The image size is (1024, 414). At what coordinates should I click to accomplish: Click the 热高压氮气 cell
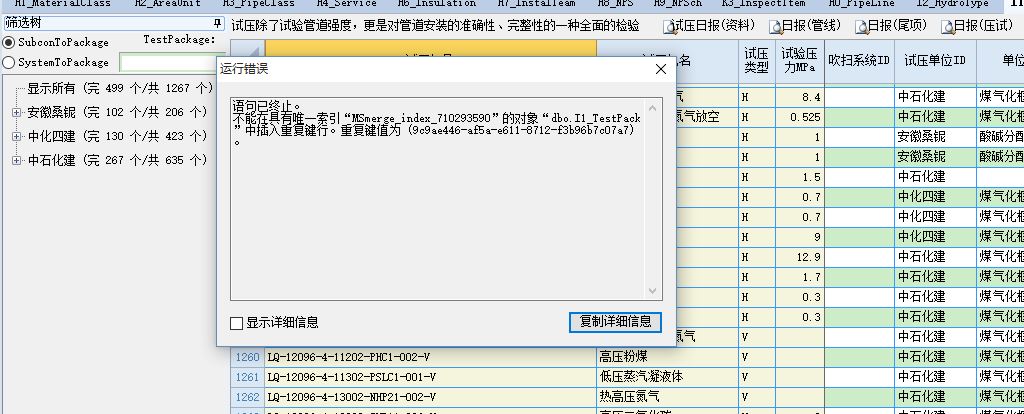[x=667, y=397]
